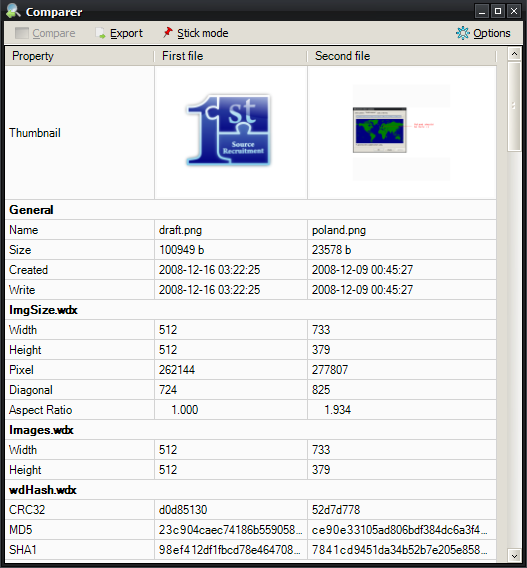The height and width of the screenshot is (568, 527).
Task: Click the scroll down arrow
Action: 514,555
